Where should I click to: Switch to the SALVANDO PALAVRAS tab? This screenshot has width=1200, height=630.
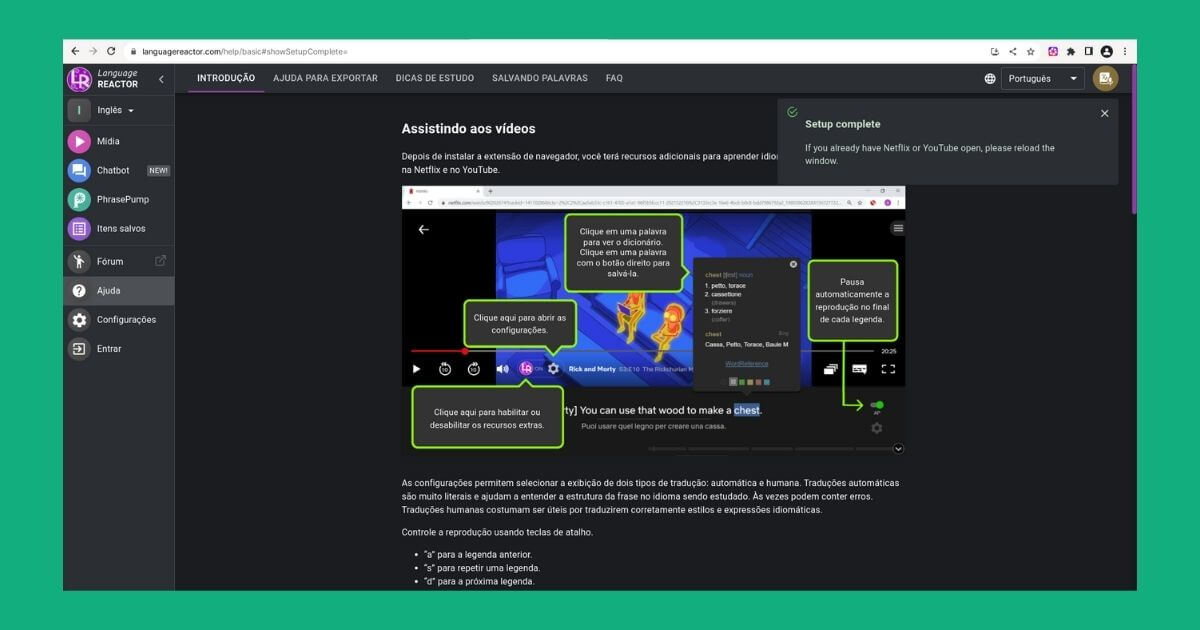click(x=541, y=78)
